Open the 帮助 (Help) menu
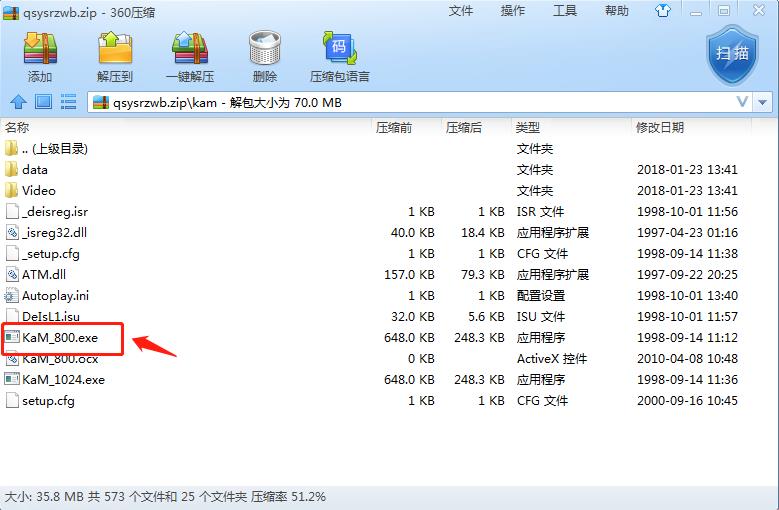 pyautogui.click(x=617, y=11)
